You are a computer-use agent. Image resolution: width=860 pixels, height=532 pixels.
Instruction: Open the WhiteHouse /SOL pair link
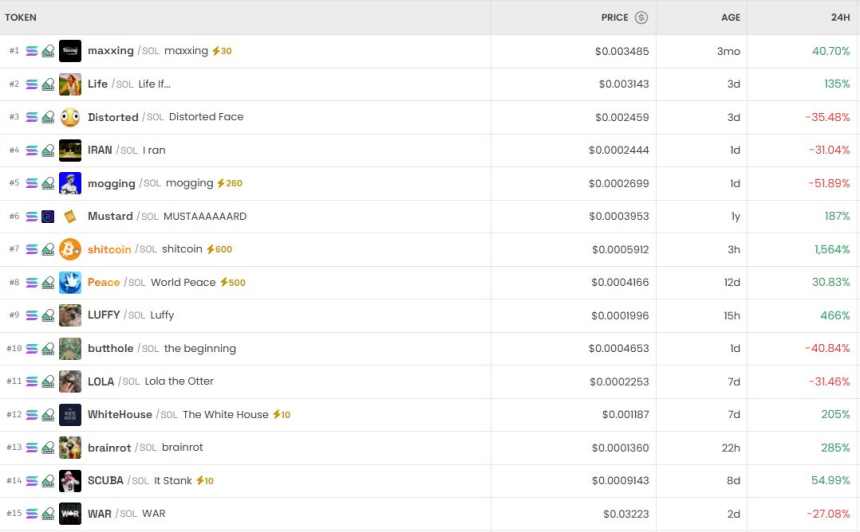coord(133,415)
